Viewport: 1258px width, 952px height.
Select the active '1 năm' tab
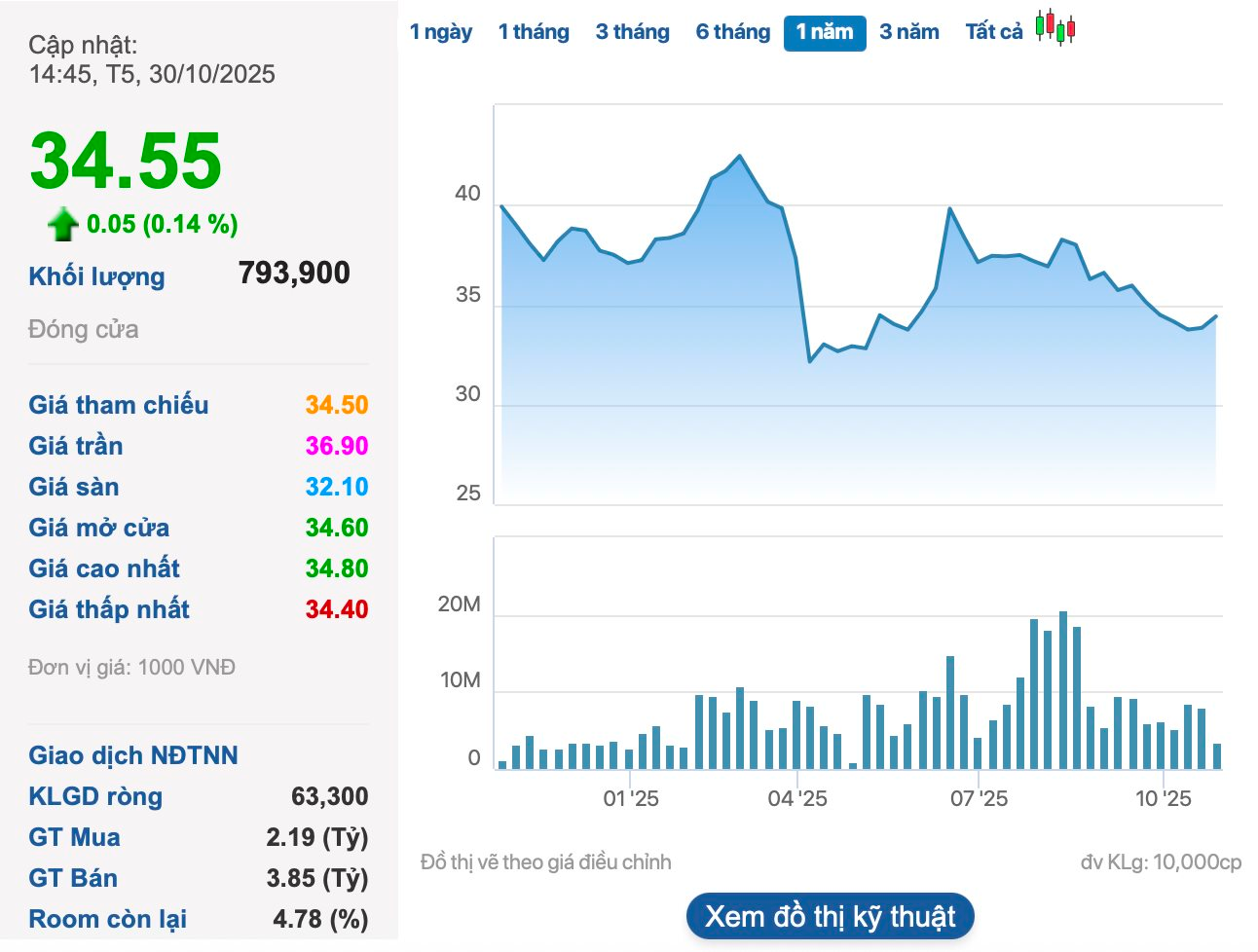tap(825, 32)
